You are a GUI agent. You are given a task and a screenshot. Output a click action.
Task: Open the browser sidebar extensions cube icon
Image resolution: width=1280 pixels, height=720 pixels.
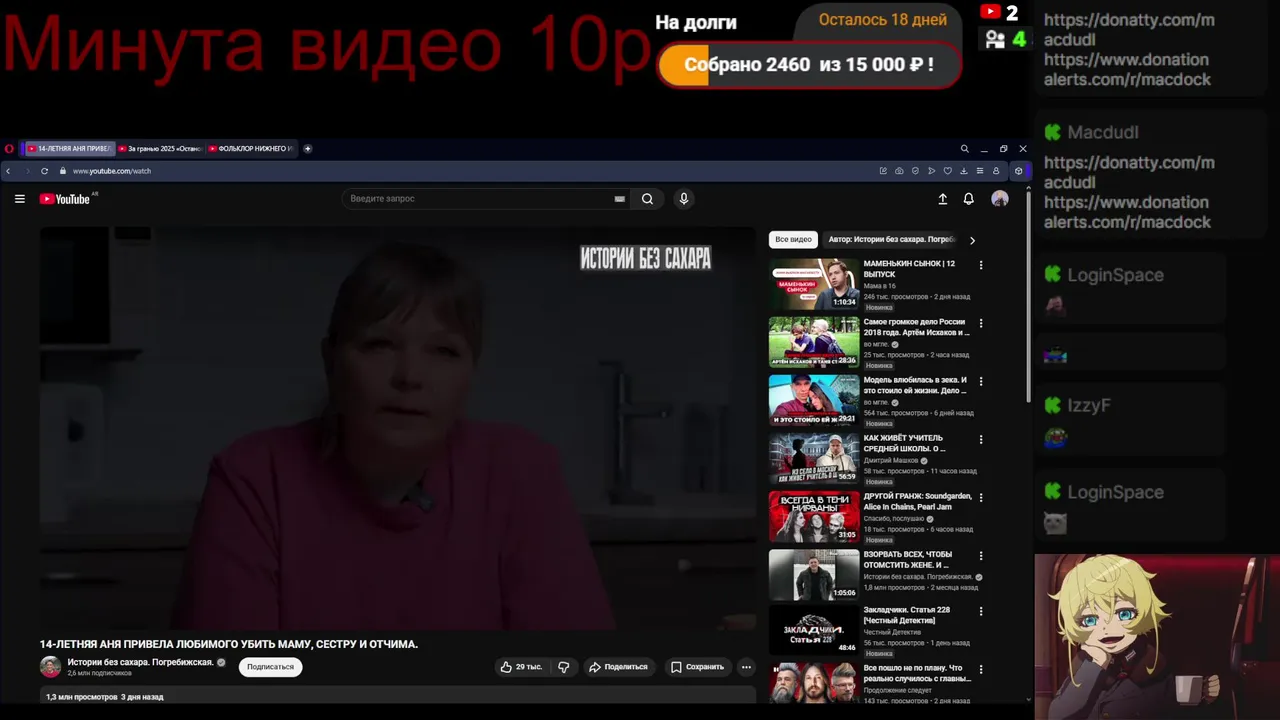coord(1018,171)
